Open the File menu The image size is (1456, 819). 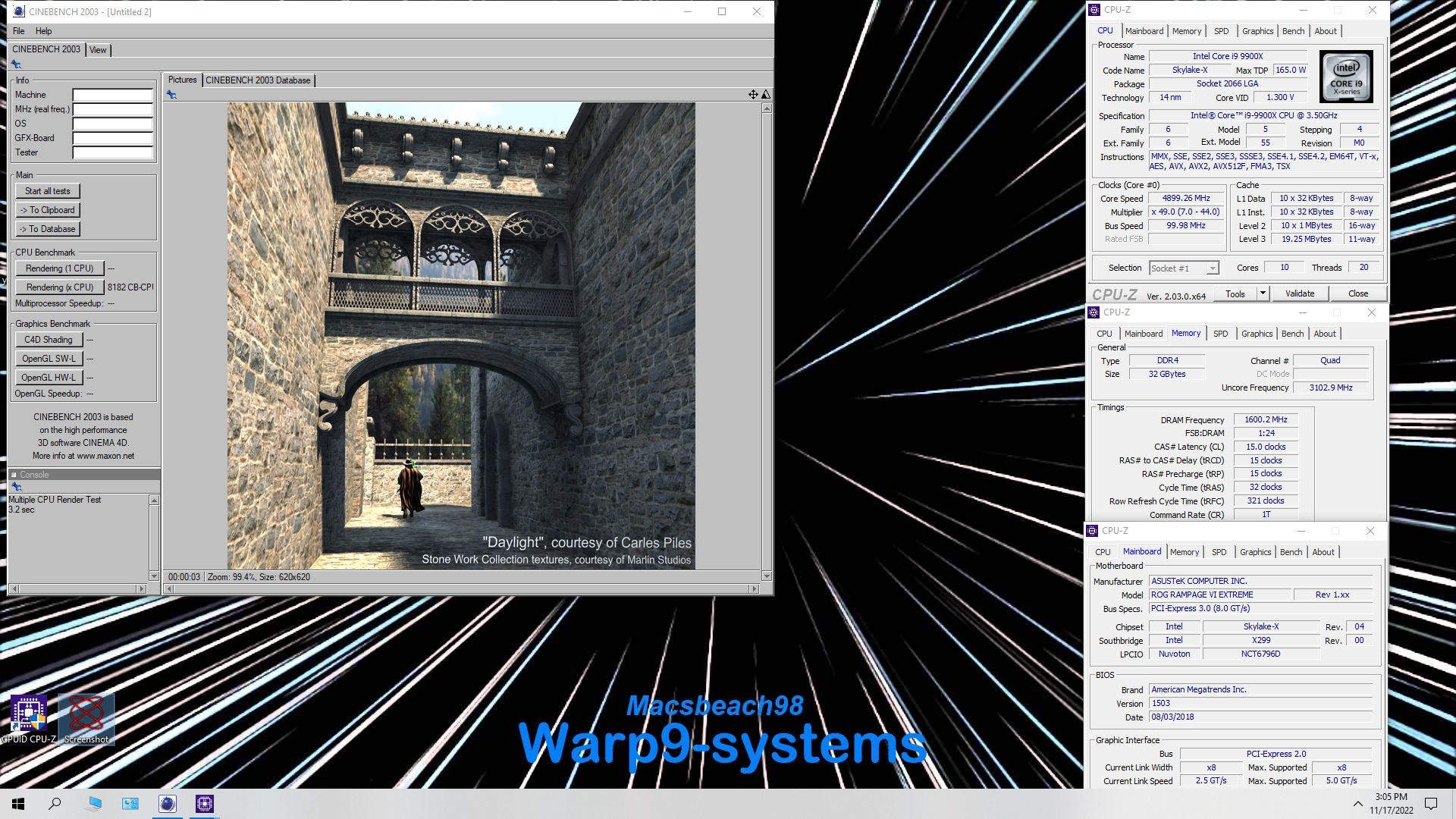coord(19,31)
